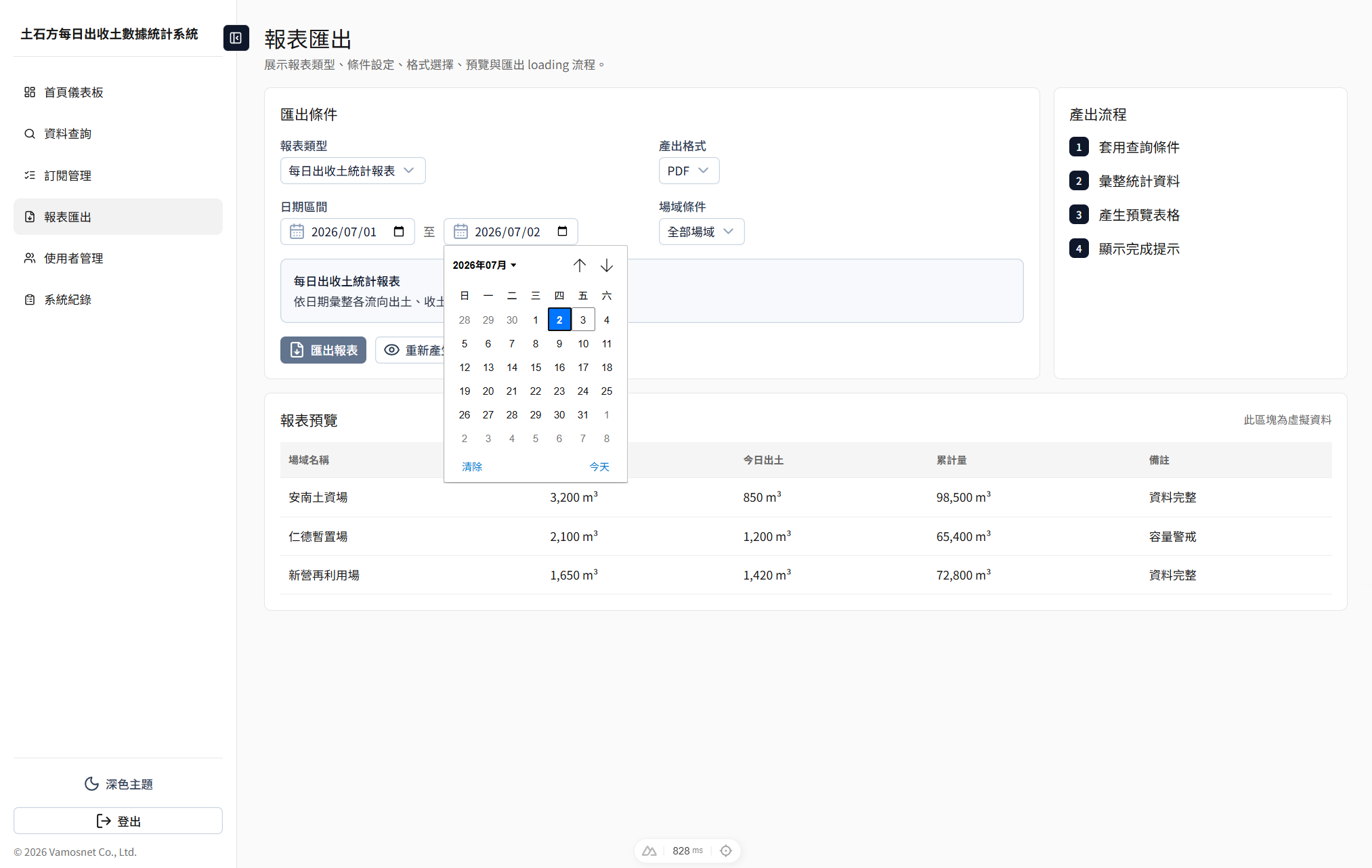Viewport: 1372px width, 868px height.
Task: Open 首頁儀表板 in the sidebar
Action: click(118, 92)
